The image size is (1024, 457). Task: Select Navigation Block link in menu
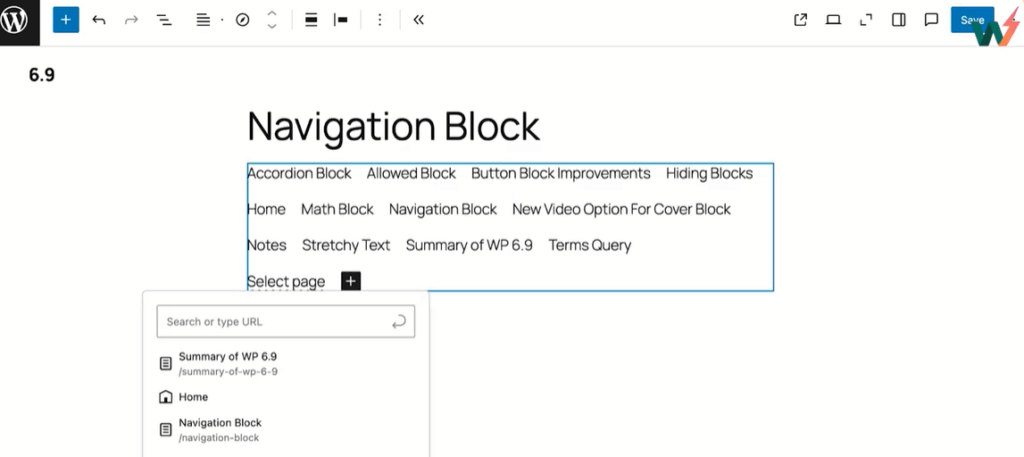click(x=443, y=210)
